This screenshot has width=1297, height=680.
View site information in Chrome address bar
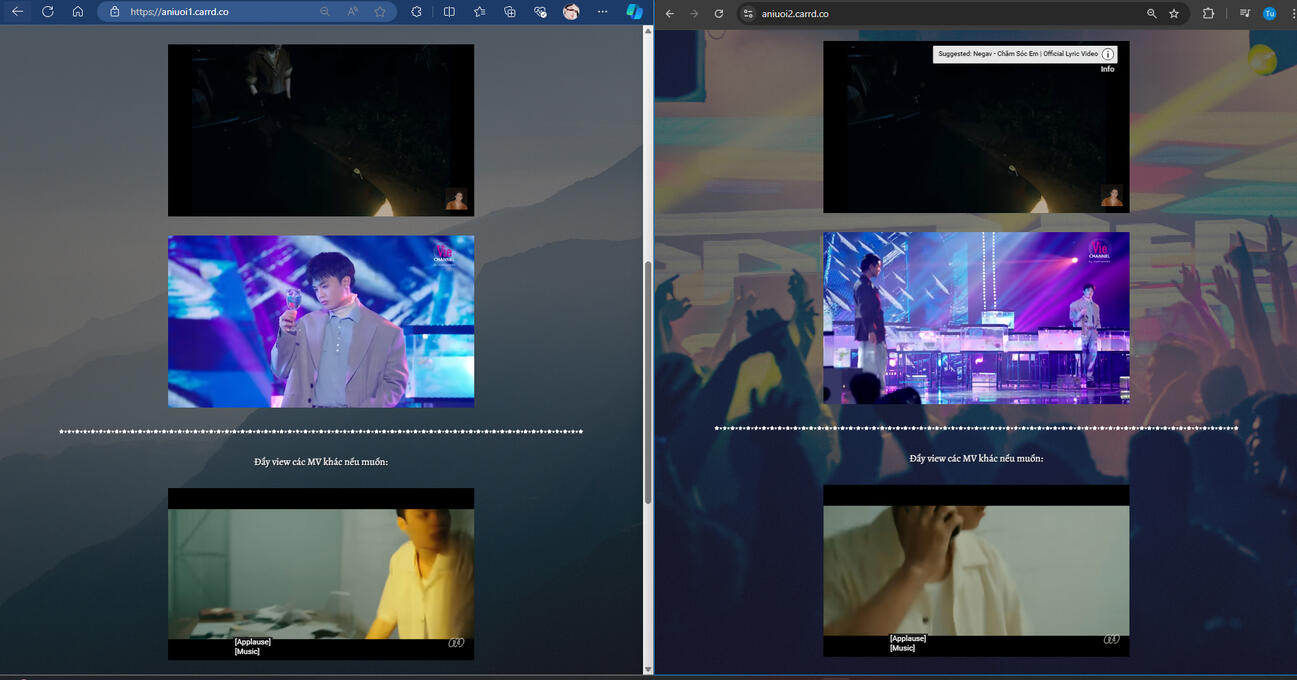pos(747,14)
